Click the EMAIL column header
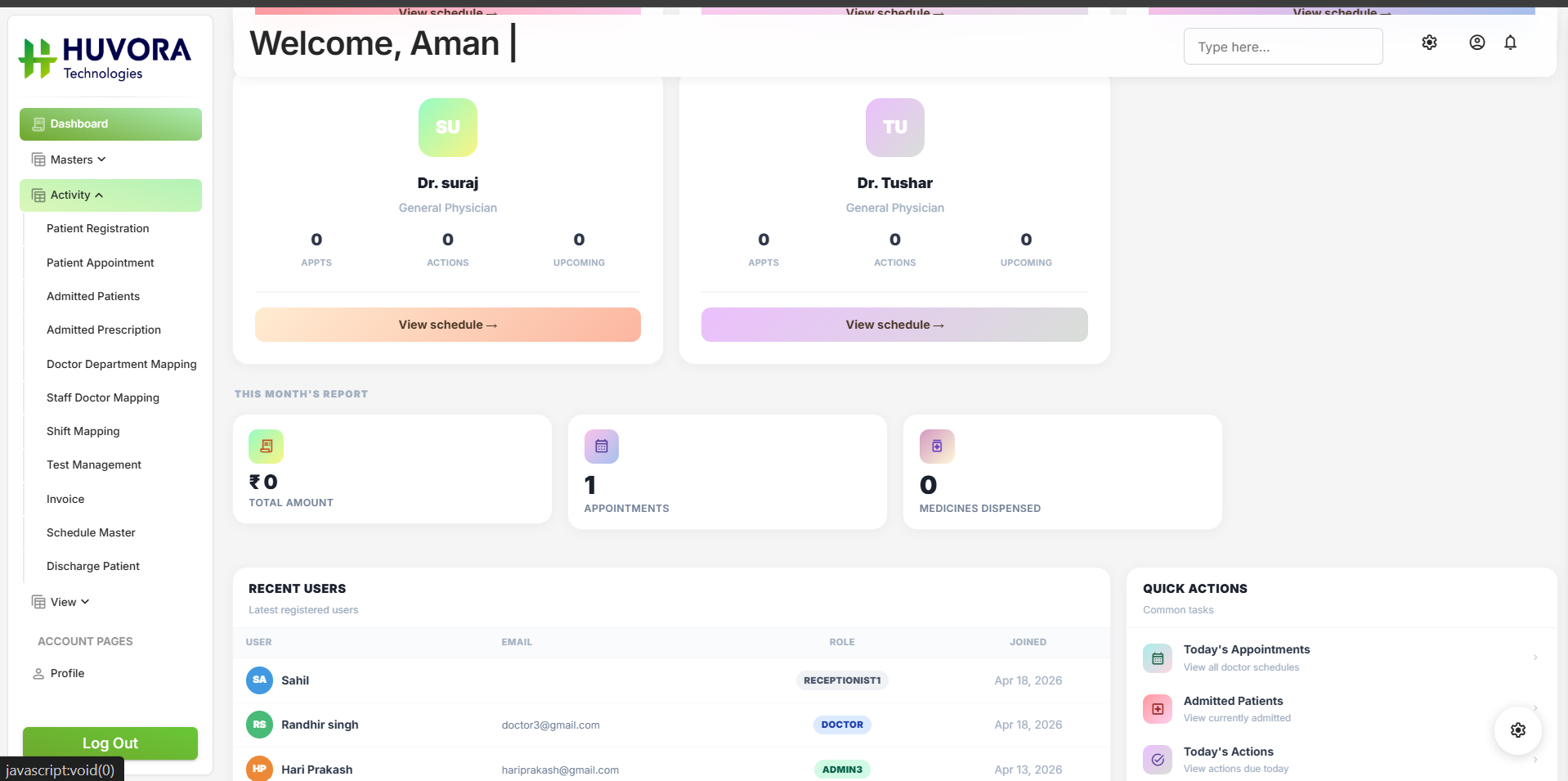This screenshot has width=1568, height=781. point(517,642)
